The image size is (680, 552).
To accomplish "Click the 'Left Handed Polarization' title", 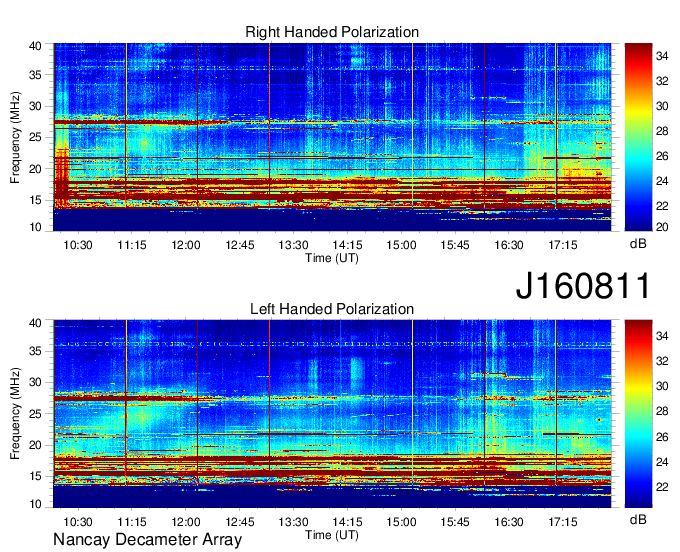I will [332, 309].
